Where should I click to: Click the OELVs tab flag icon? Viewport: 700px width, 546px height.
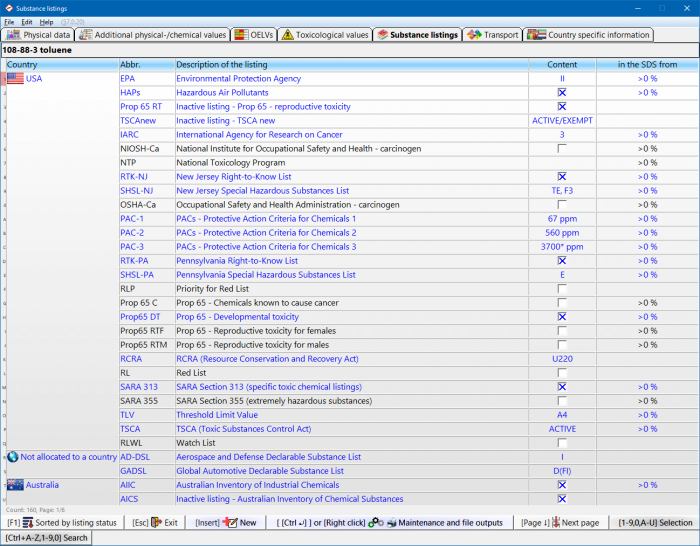pos(241,35)
